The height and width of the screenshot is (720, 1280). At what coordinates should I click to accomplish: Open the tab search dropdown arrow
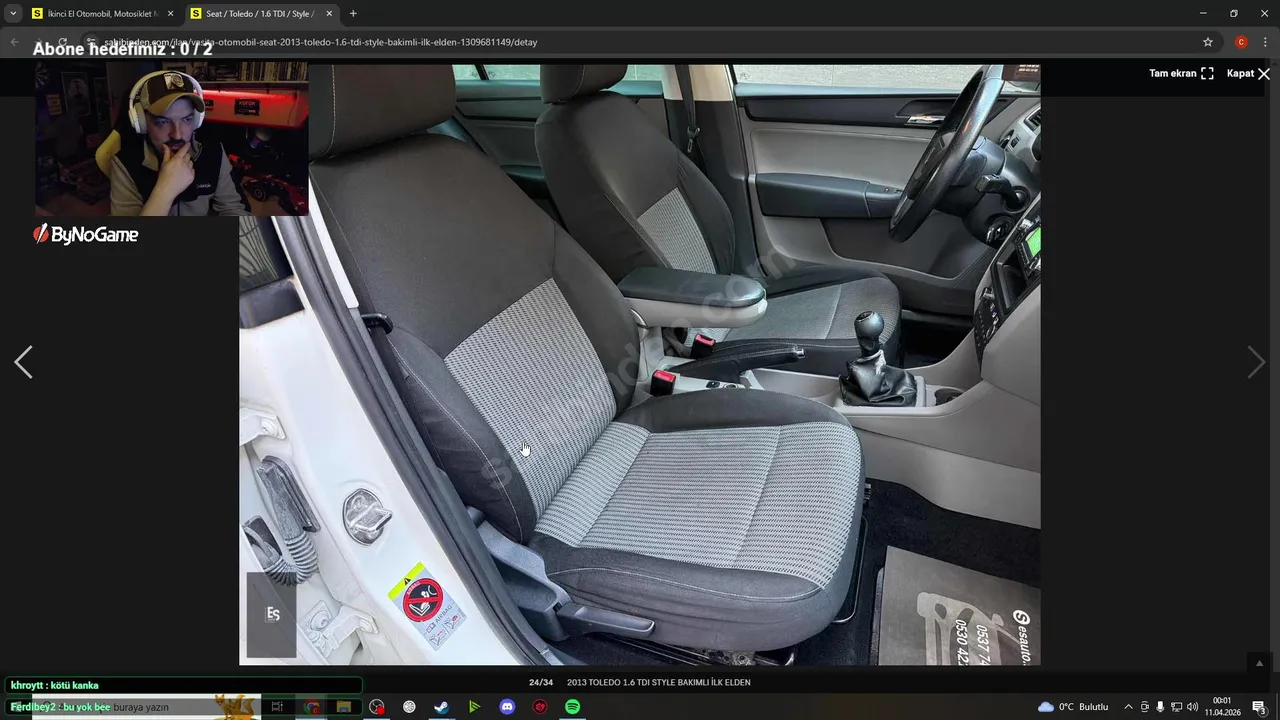[13, 14]
